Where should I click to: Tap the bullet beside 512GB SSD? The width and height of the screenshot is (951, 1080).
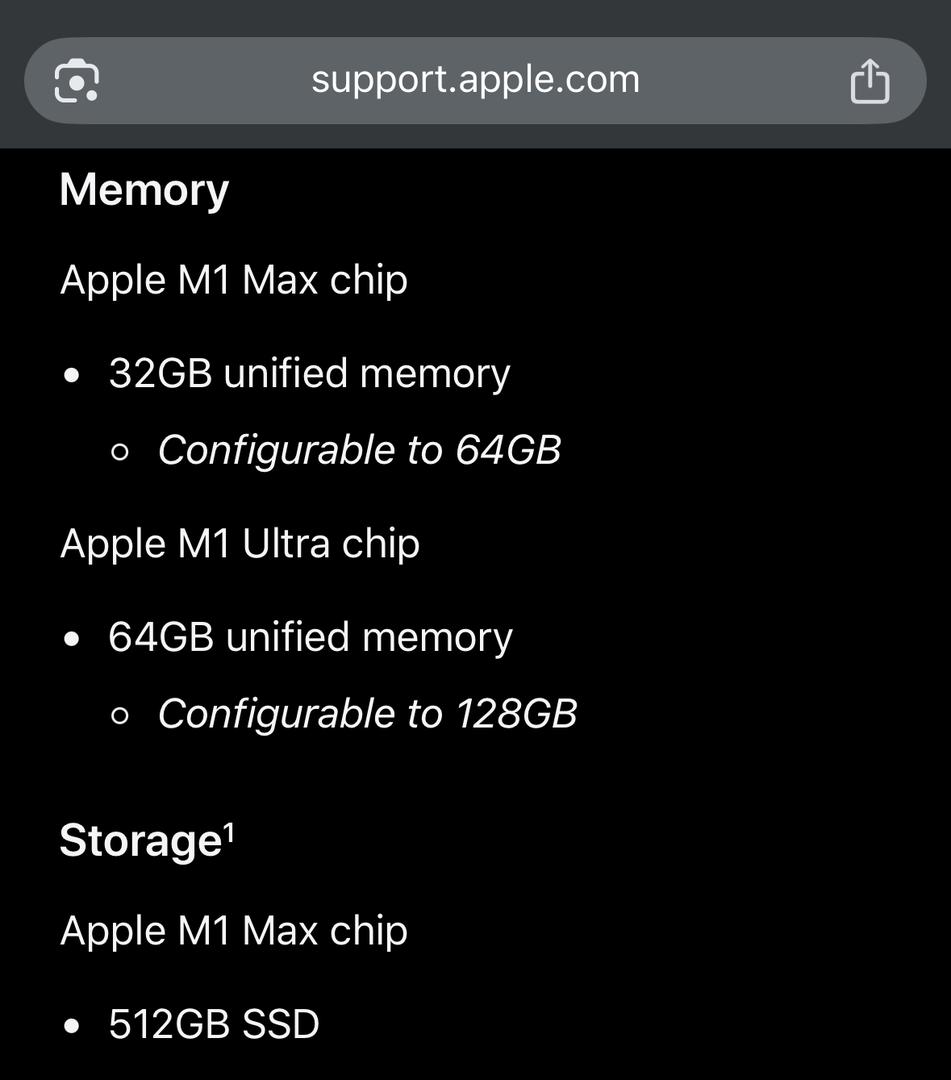pyautogui.click(x=72, y=1026)
